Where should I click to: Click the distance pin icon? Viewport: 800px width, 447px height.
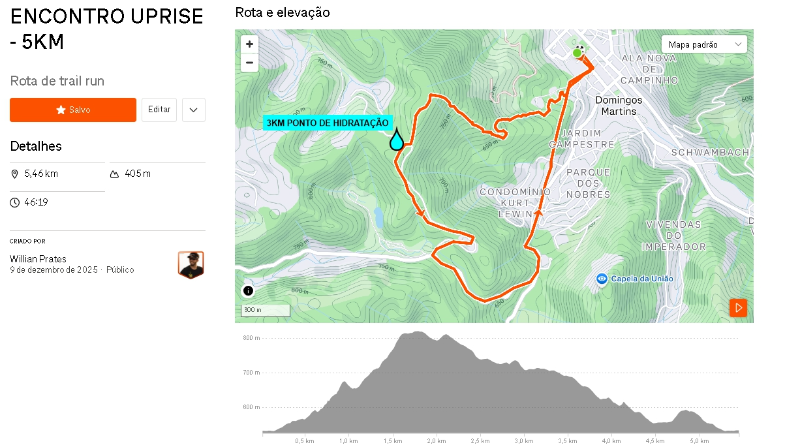pos(15,174)
